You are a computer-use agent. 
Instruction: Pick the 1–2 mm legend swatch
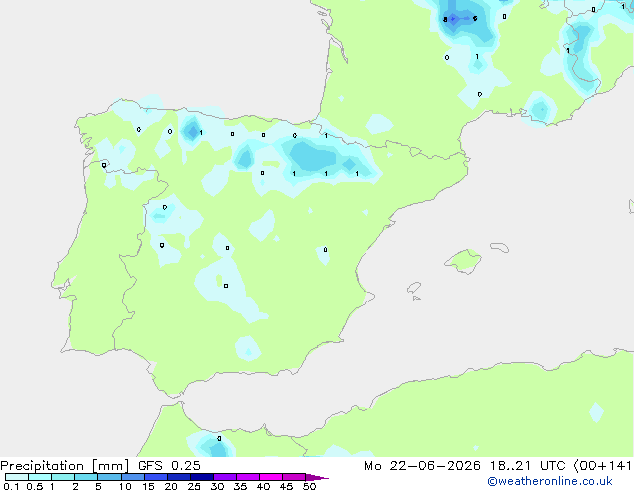[63, 477]
